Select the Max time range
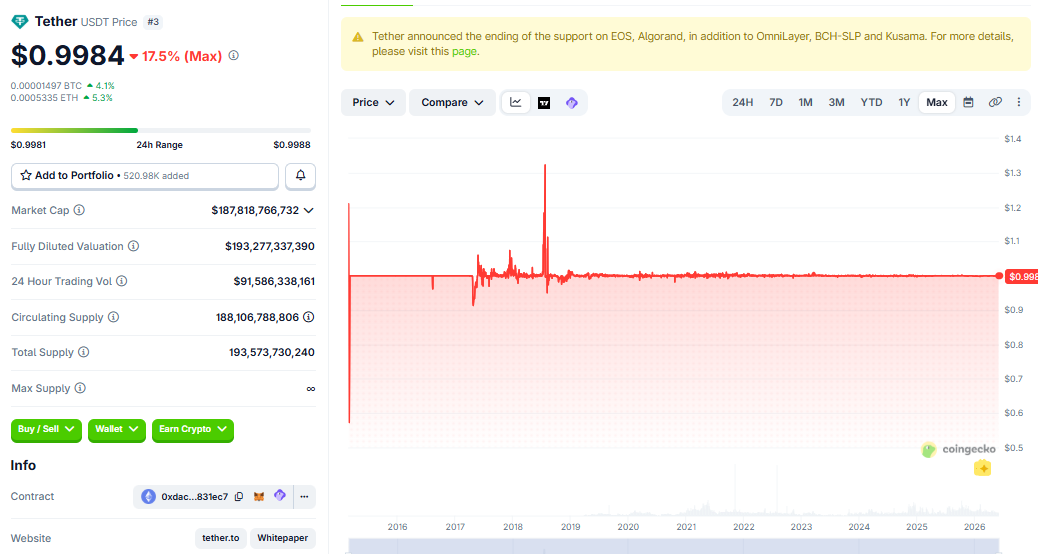The height and width of the screenshot is (554, 1038). point(937,102)
